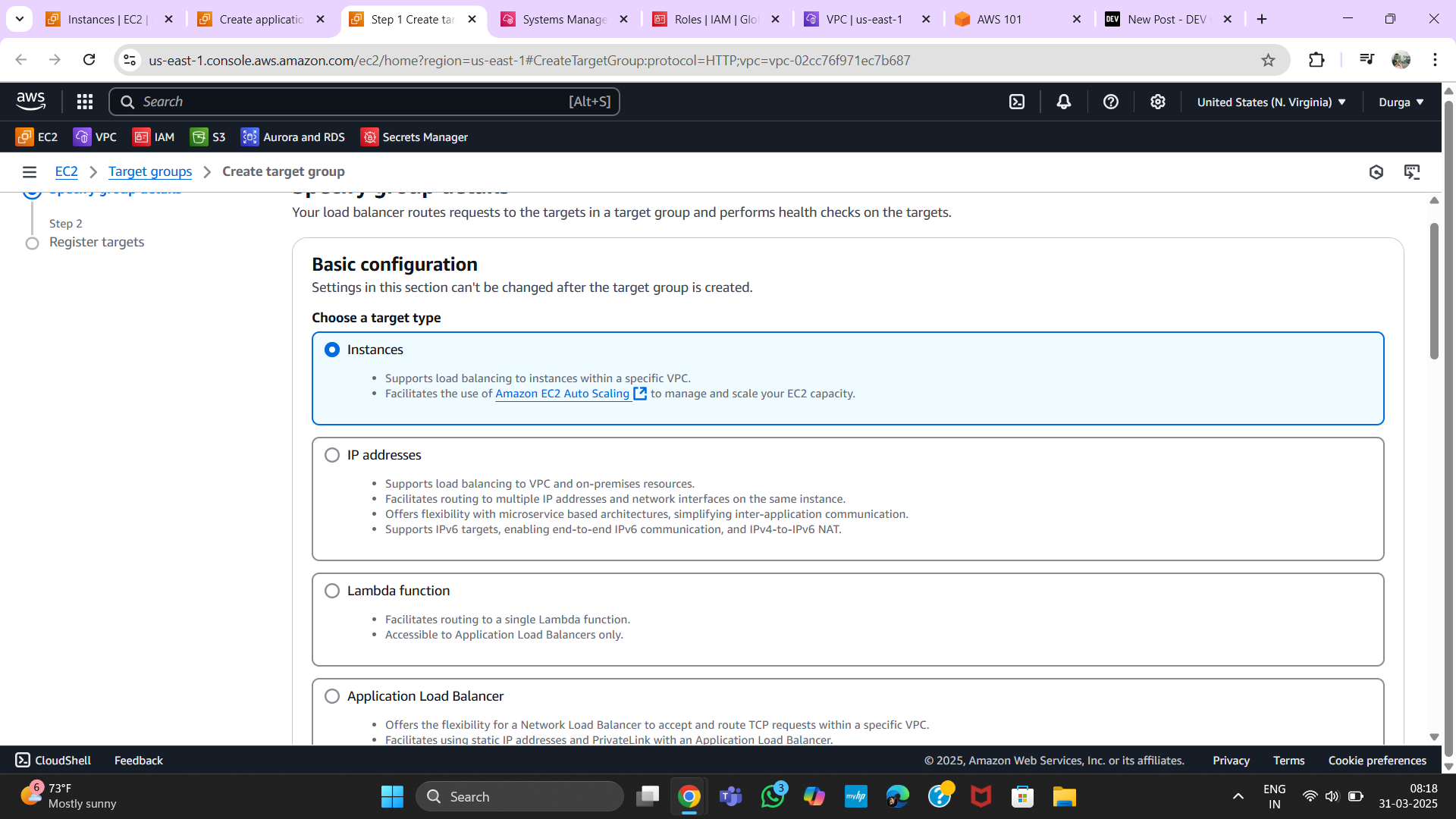Expand the United States (N. Virginia) region dropdown
The width and height of the screenshot is (1456, 819).
(1271, 102)
